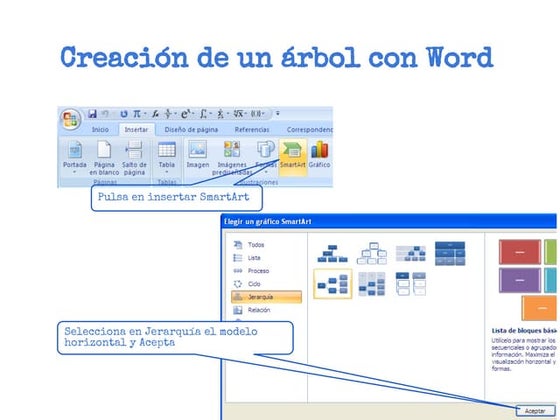Click the e-power script equation icon

click(185, 114)
